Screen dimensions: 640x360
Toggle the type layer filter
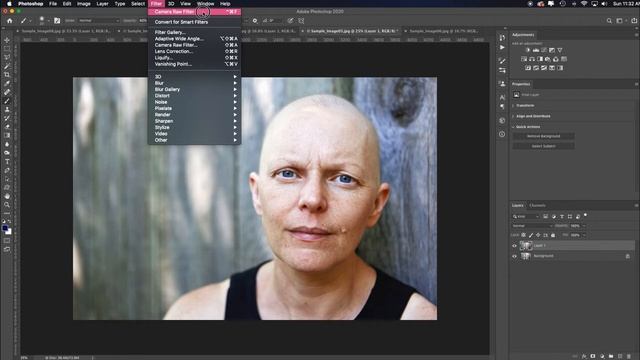[x=562, y=216]
